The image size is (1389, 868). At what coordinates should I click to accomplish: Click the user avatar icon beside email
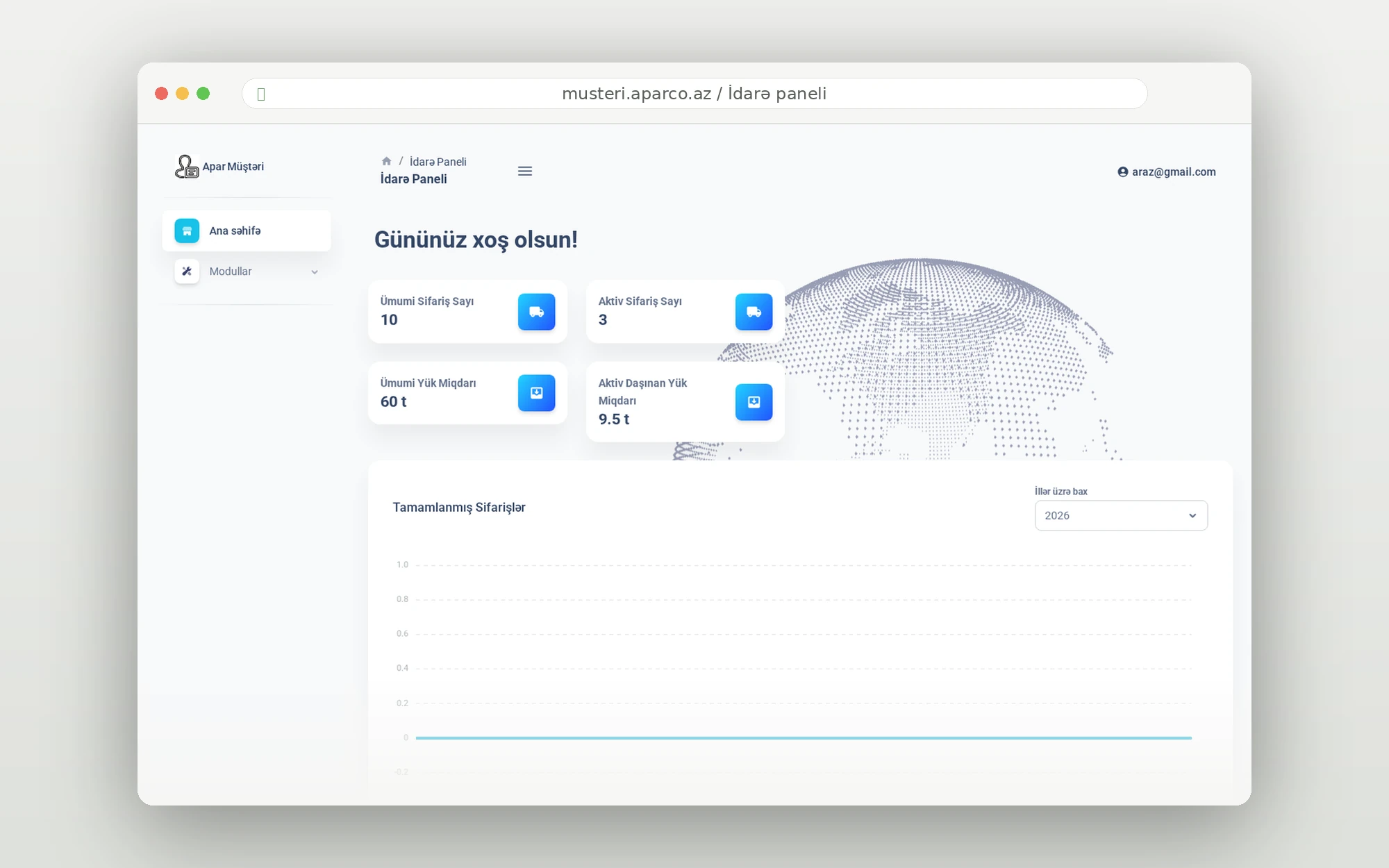click(x=1122, y=172)
